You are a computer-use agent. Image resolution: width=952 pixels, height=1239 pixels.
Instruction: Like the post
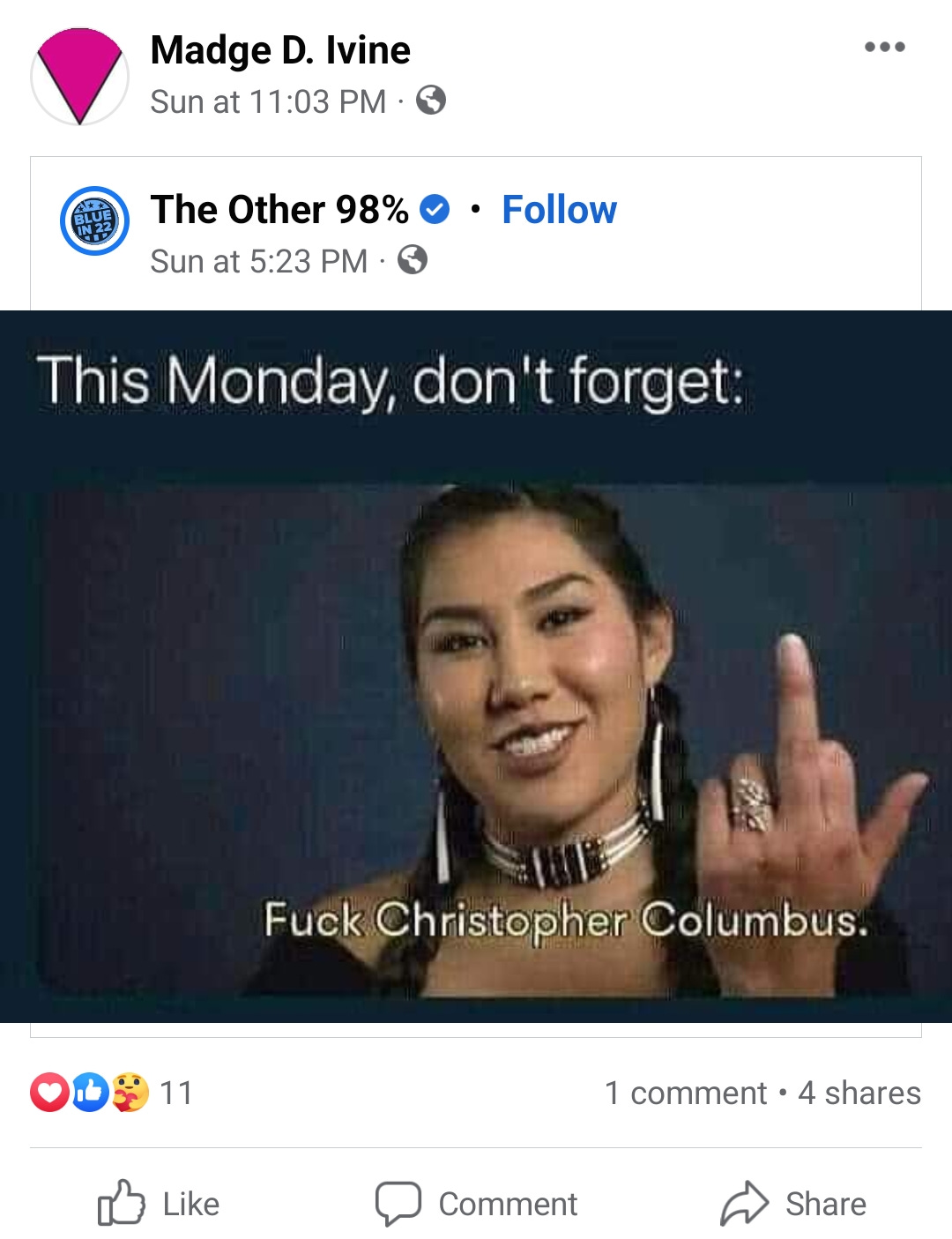coord(159,1204)
